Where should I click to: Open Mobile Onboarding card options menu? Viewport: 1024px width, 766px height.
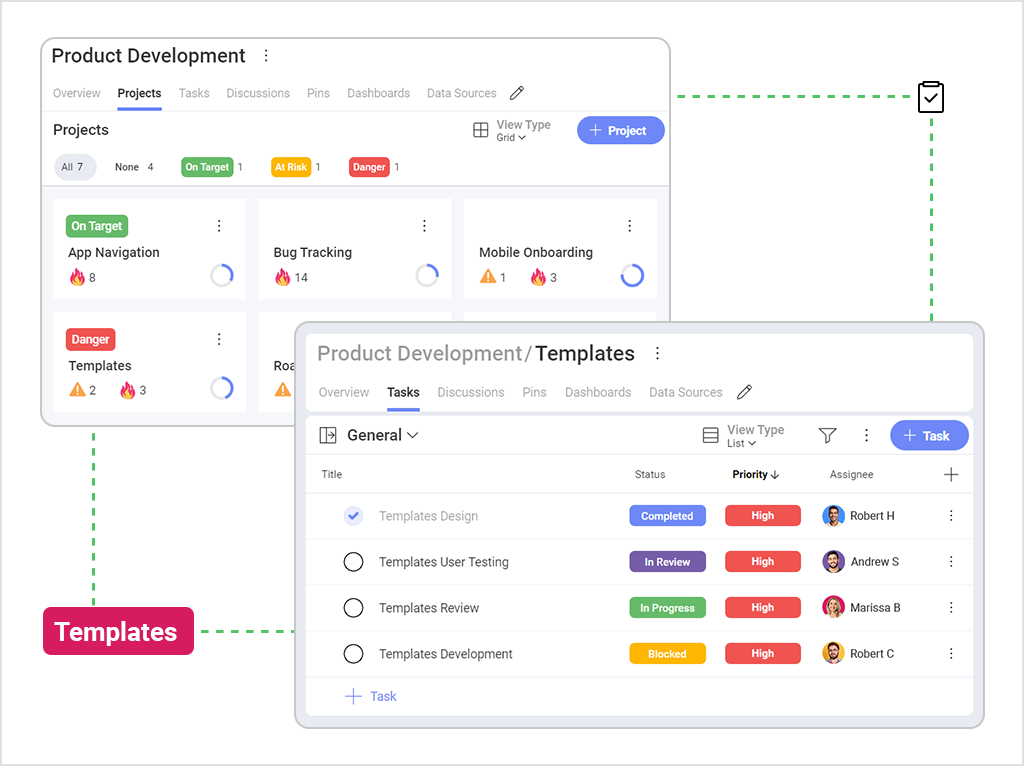(630, 226)
